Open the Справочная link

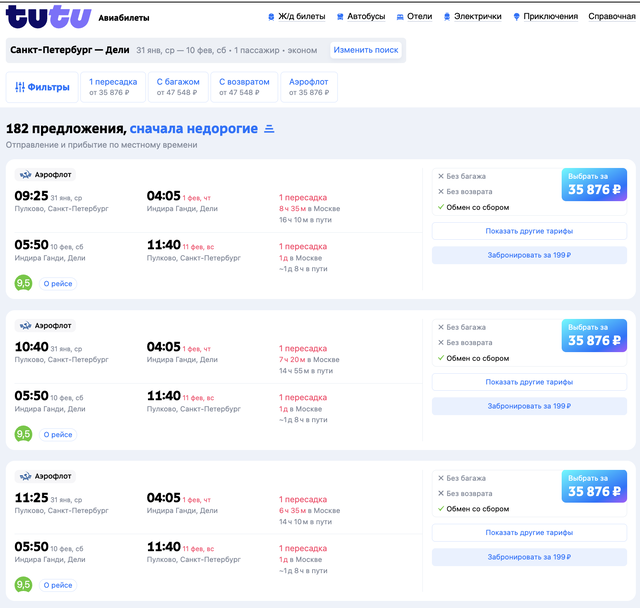[612, 16]
